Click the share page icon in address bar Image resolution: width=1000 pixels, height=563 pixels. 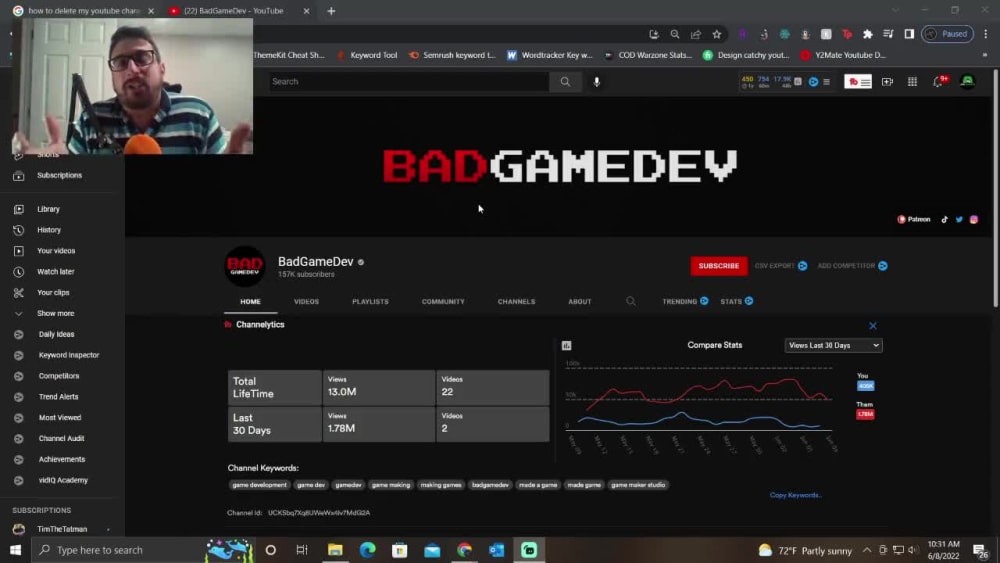tap(696, 34)
